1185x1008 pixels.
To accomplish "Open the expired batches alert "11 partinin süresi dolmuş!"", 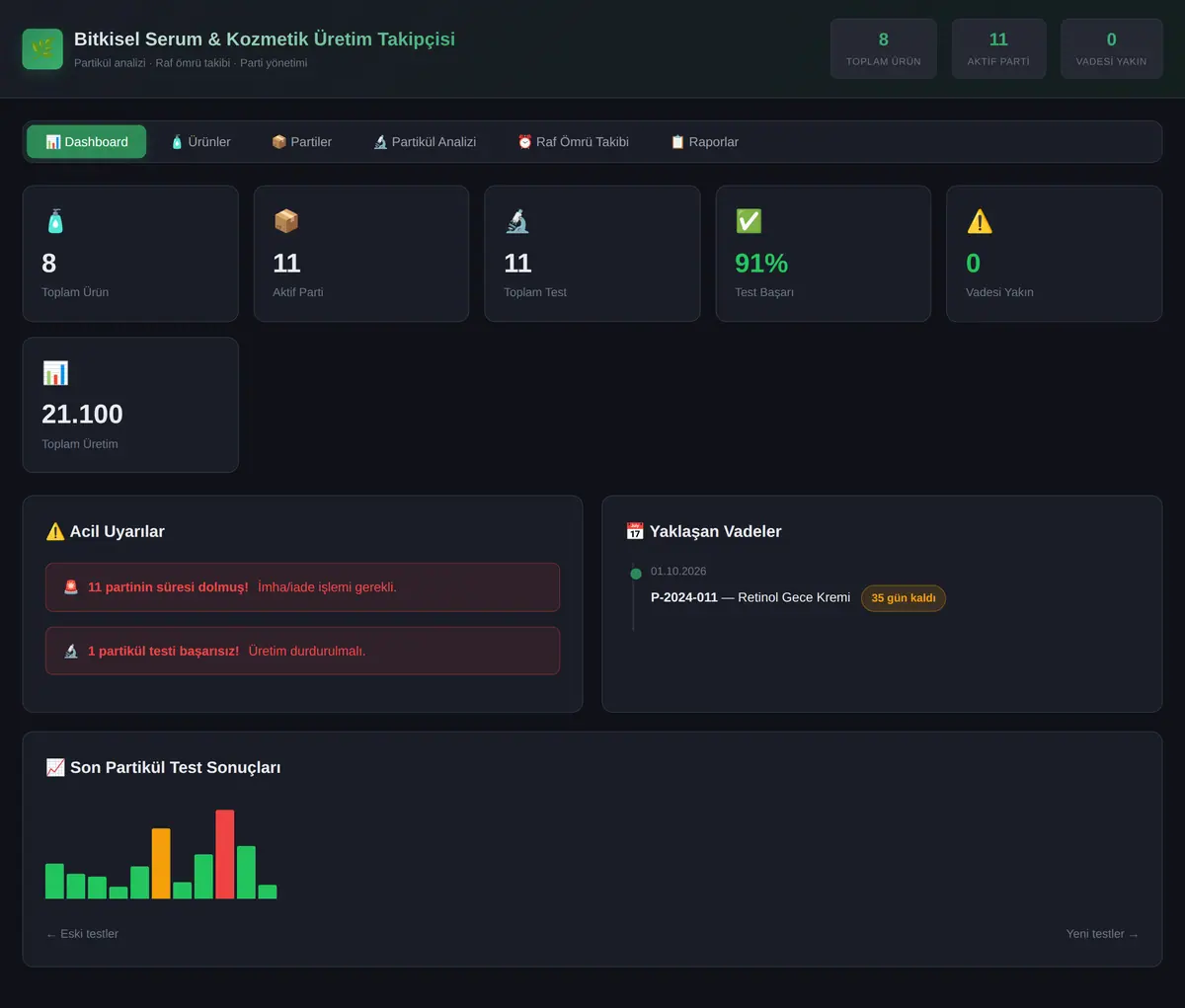I will tap(302, 587).
